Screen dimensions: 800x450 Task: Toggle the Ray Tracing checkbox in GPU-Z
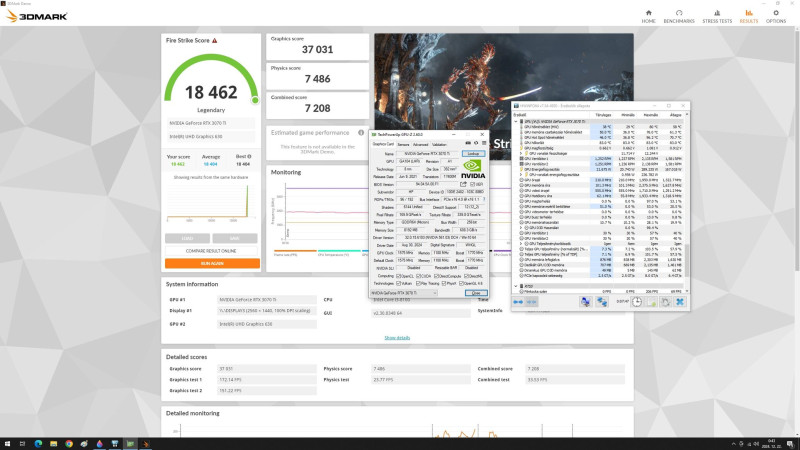coord(418,283)
